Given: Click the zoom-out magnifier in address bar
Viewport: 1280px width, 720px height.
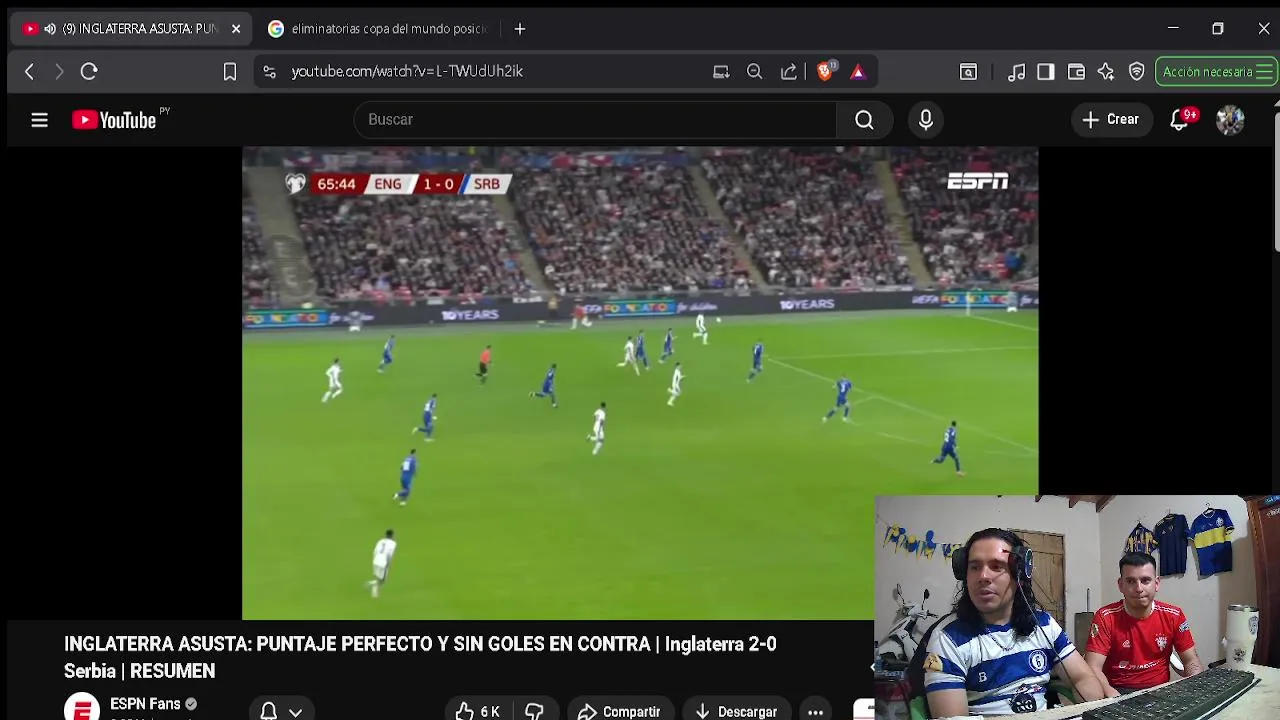Looking at the screenshot, I should pos(755,71).
